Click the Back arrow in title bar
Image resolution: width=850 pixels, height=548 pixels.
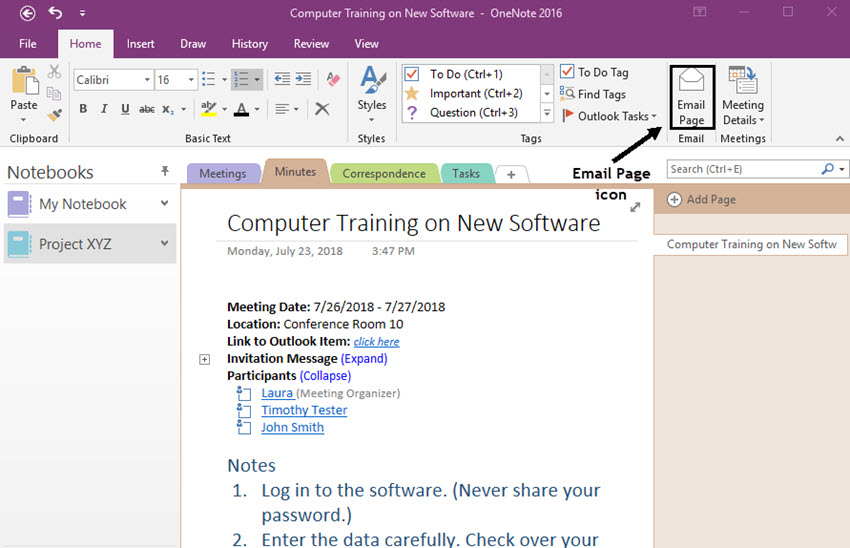(x=28, y=13)
